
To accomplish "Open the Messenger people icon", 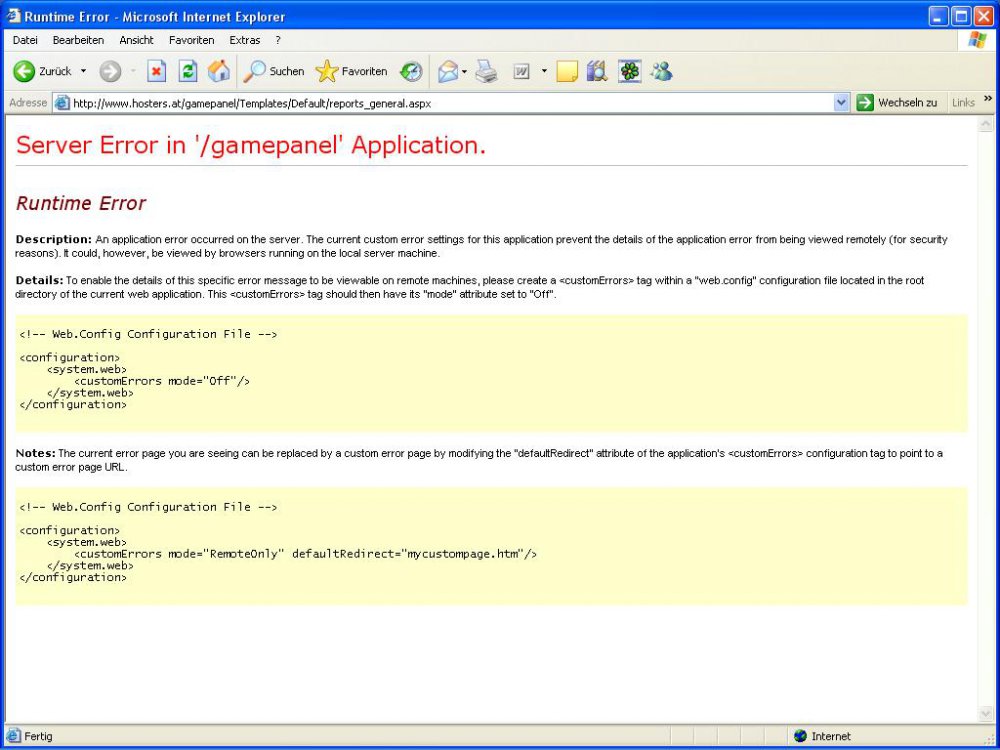I will tap(661, 72).
